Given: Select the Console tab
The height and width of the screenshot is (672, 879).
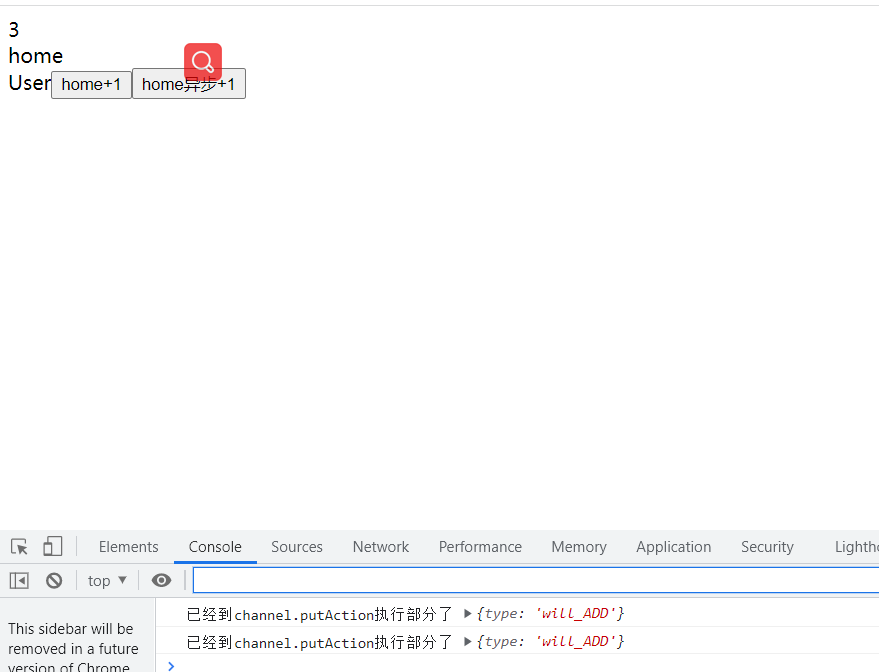Looking at the screenshot, I should pyautogui.click(x=215, y=546).
